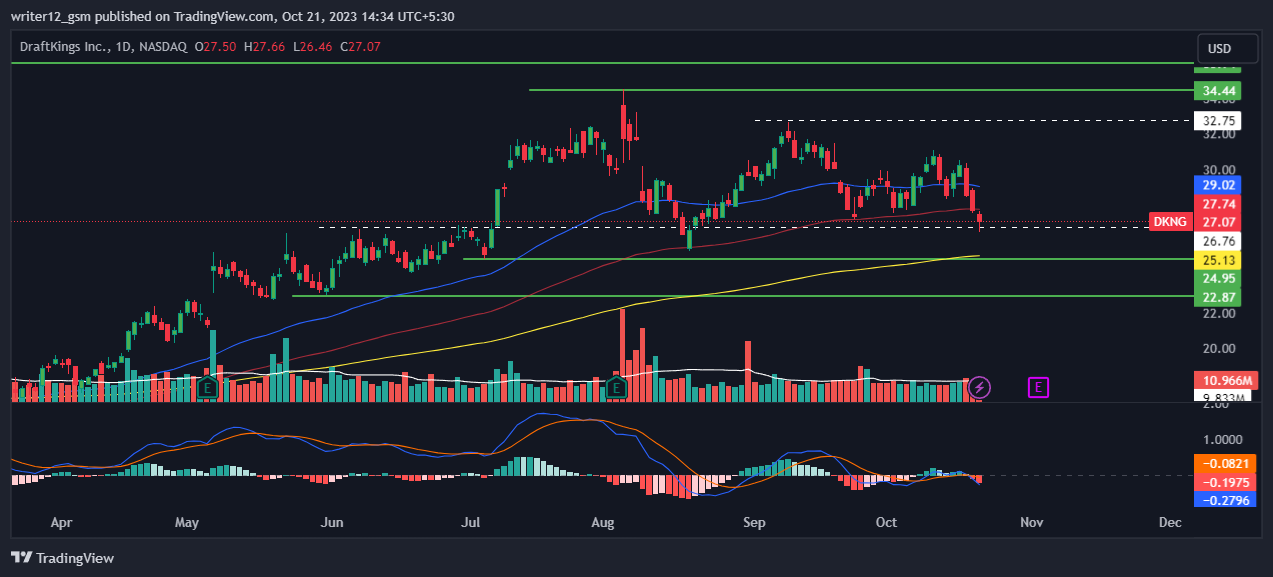Click the purple upcoming earnings E marker
This screenshot has width=1273, height=577.
point(1038,386)
